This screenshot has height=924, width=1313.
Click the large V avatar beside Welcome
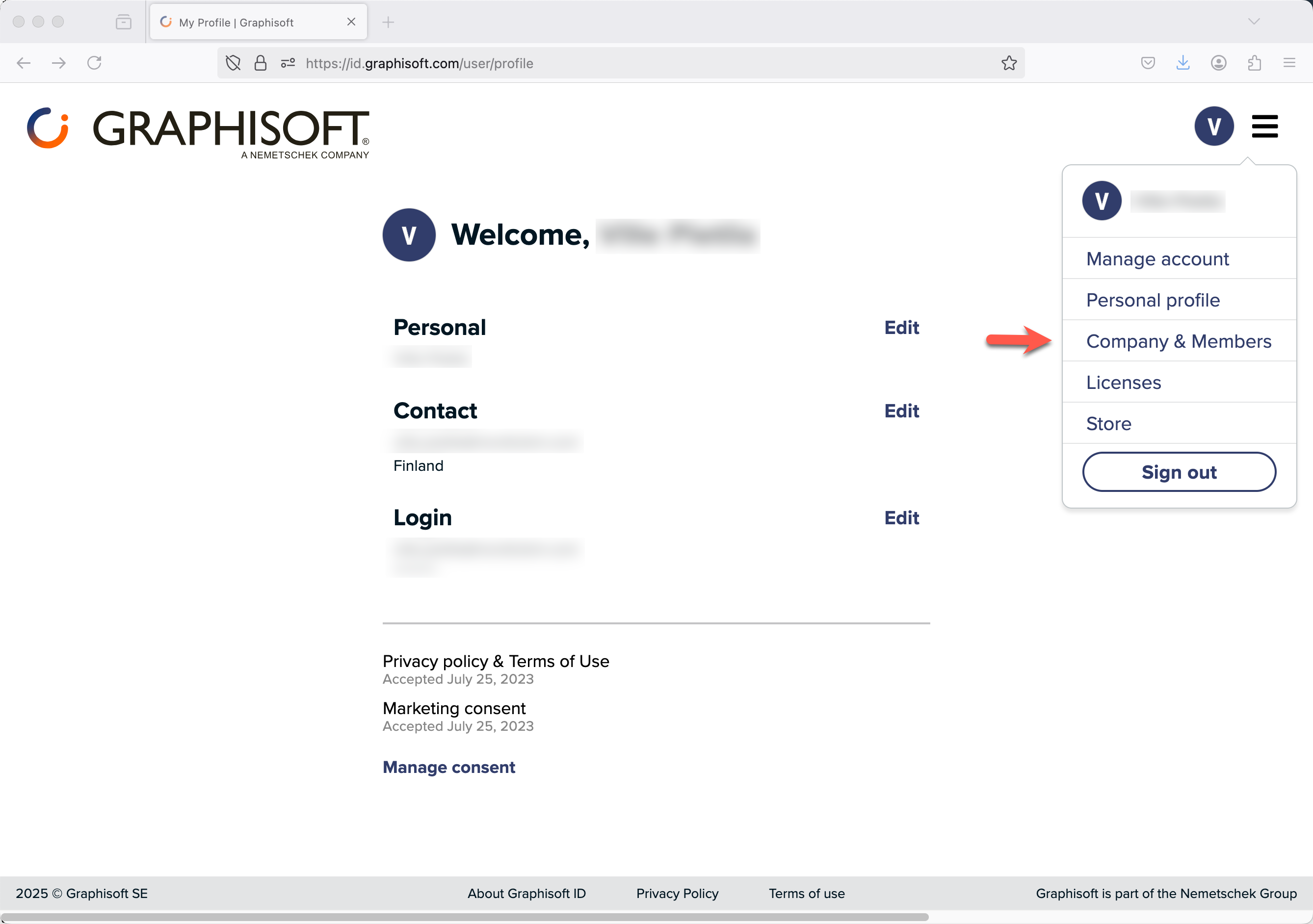409,235
